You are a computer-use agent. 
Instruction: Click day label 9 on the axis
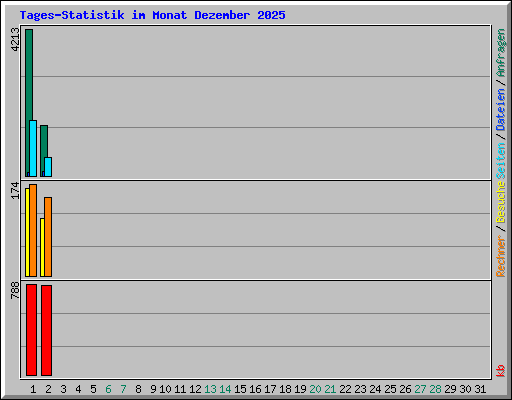point(153,389)
